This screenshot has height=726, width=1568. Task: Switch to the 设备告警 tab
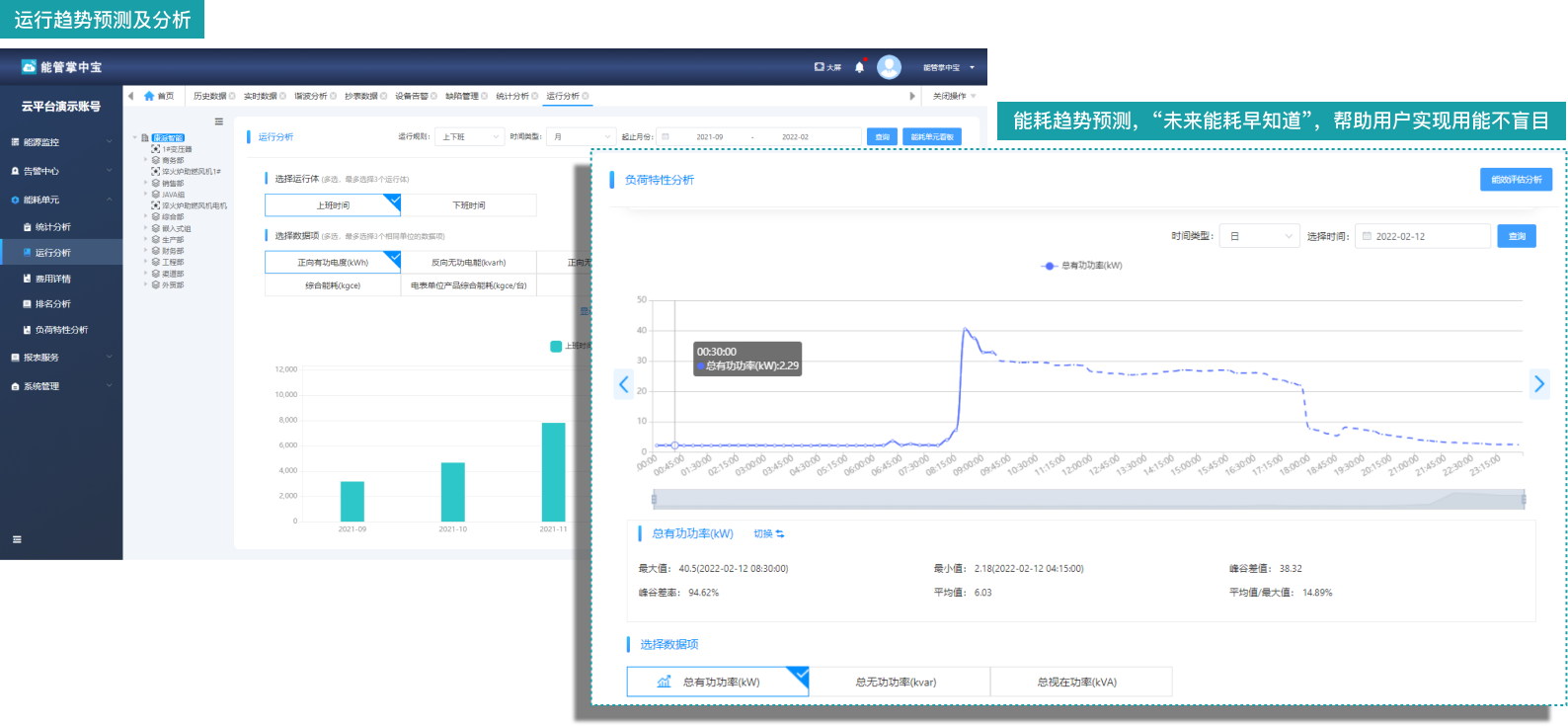tap(411, 96)
